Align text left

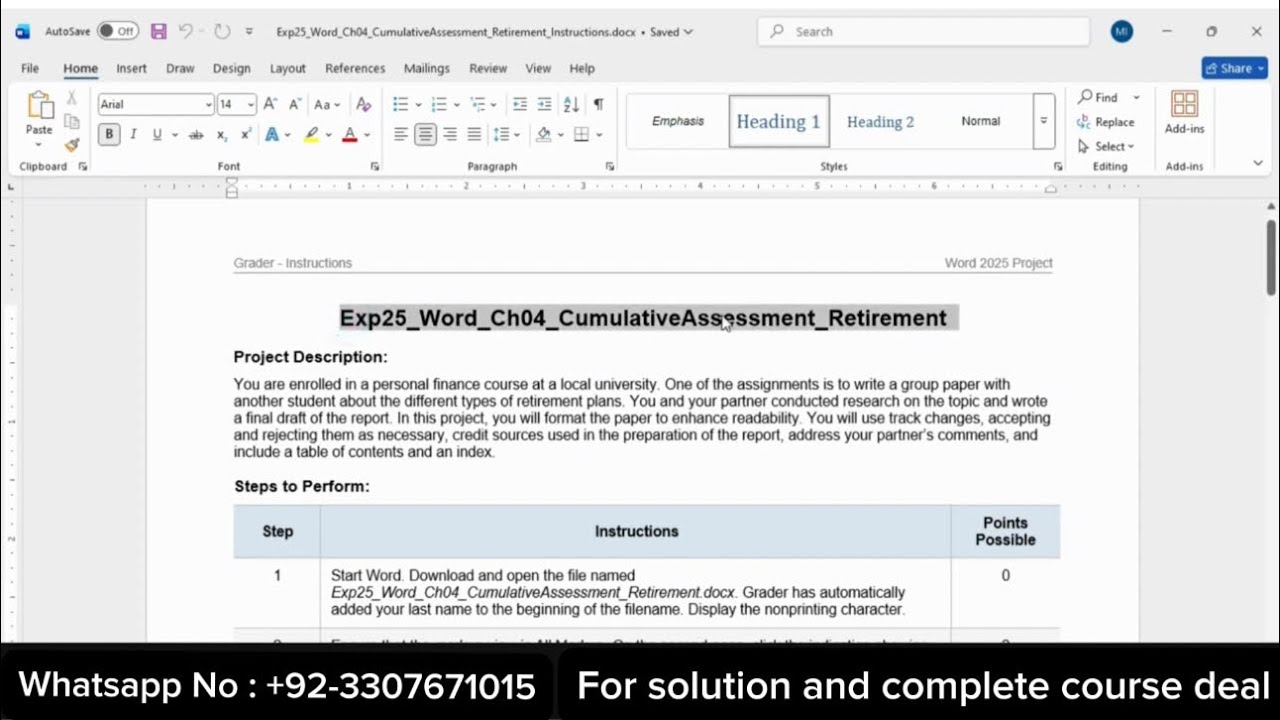click(x=400, y=134)
